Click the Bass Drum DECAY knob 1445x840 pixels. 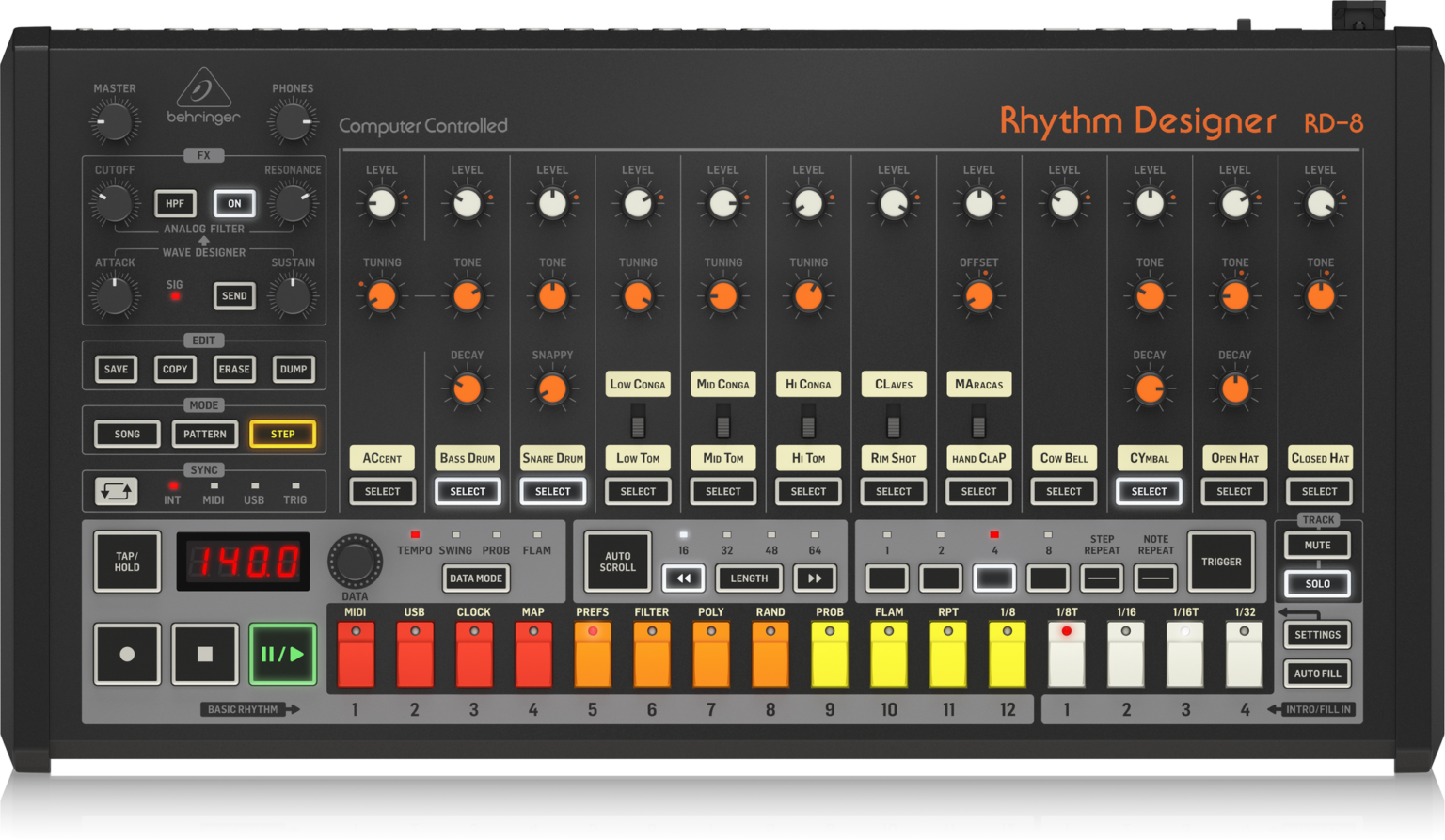pos(468,388)
